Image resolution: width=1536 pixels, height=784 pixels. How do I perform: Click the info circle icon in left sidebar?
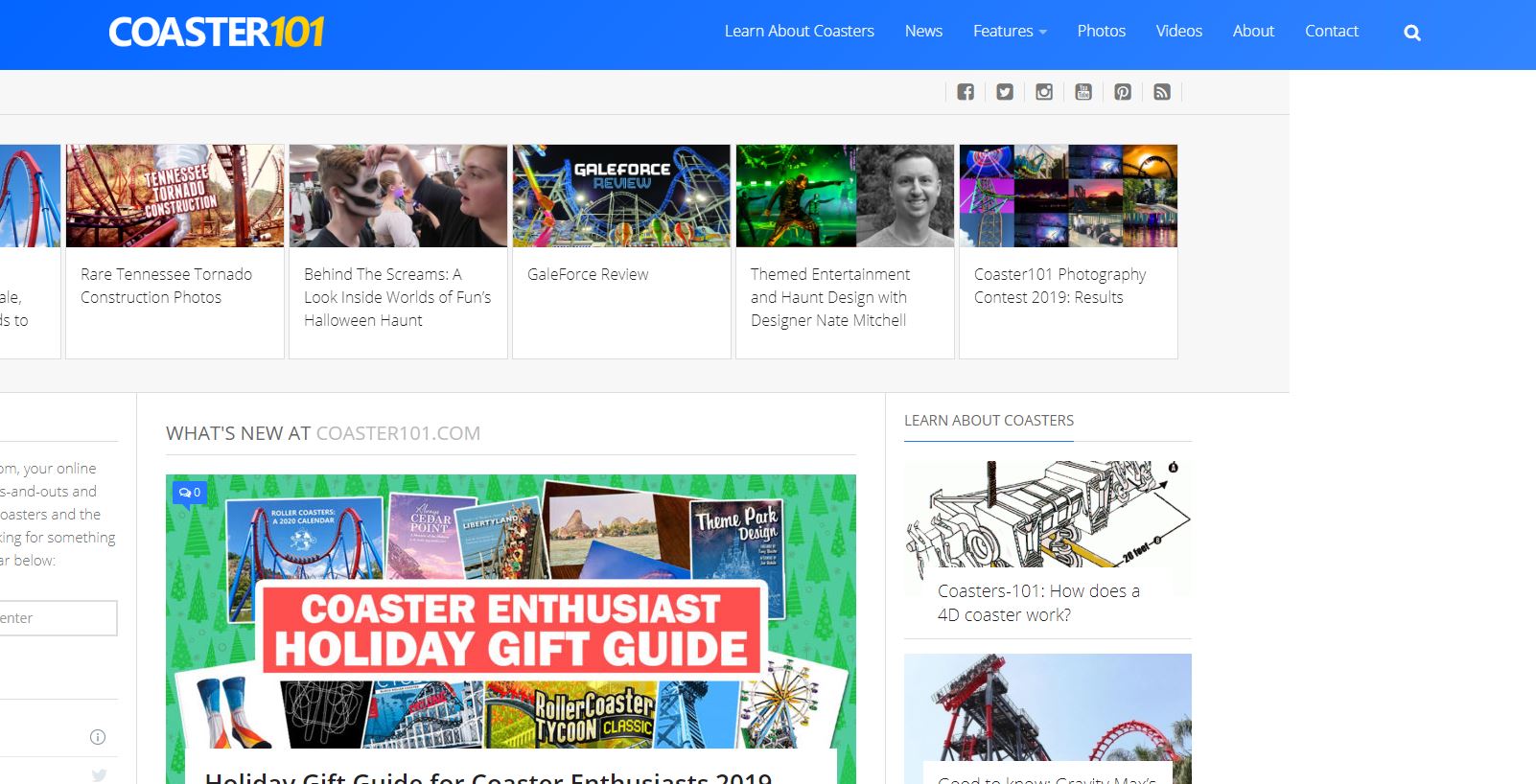(98, 737)
